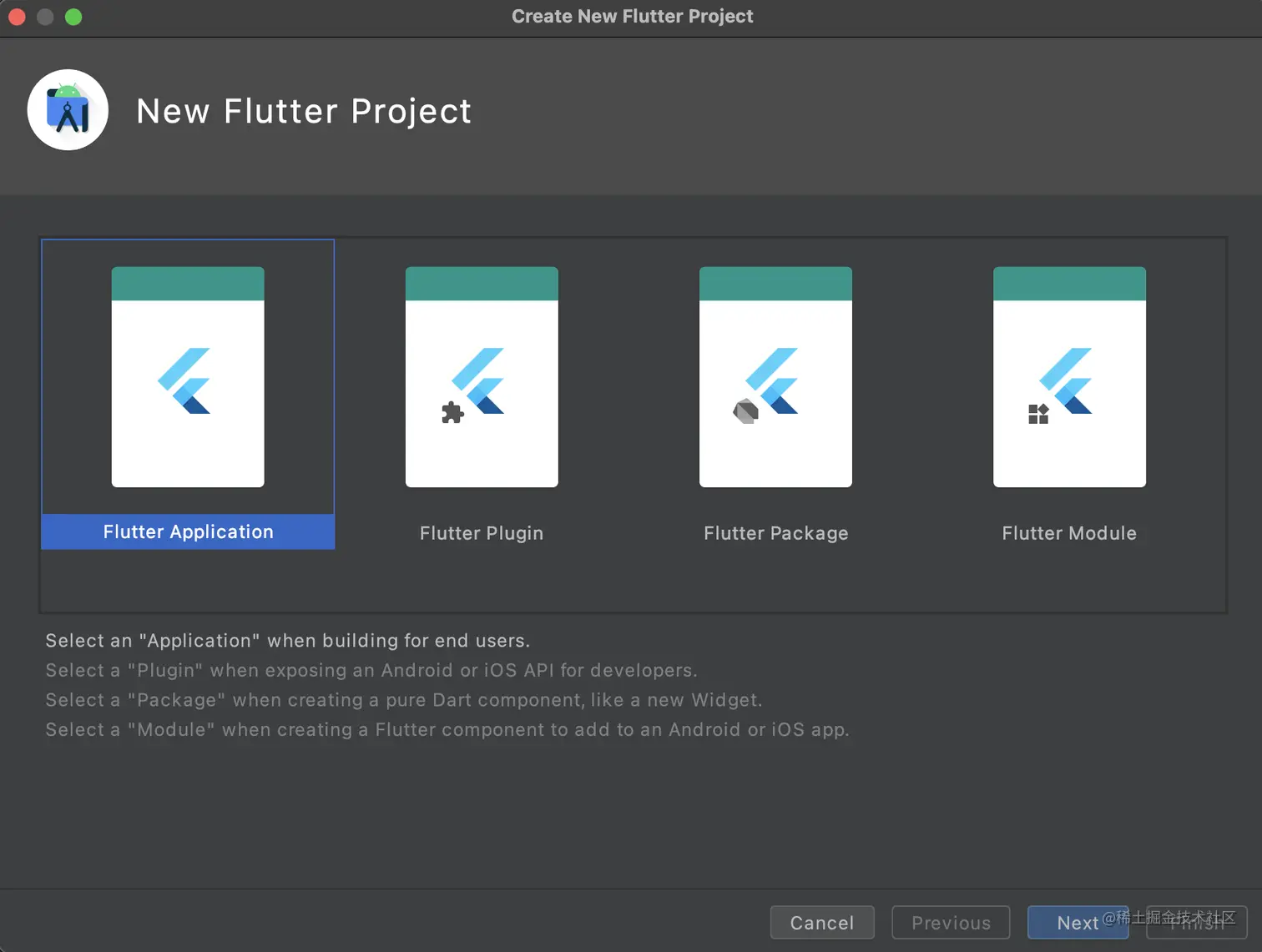The height and width of the screenshot is (952, 1262).
Task: Click the puzzle-piece badge on Flutter Plugin card
Action: click(x=452, y=413)
